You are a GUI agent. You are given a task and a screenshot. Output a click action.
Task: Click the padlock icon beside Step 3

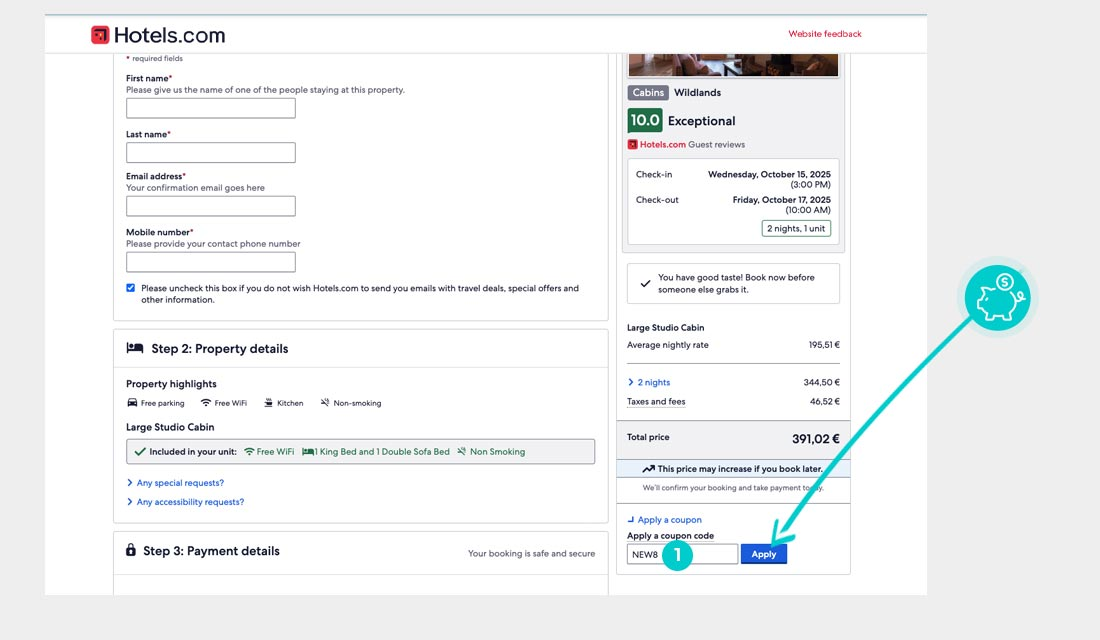pos(131,551)
